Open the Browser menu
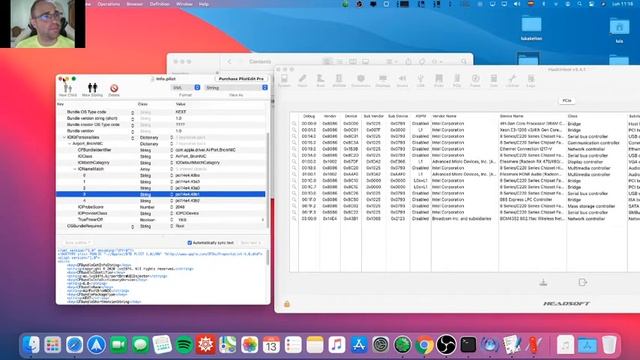This screenshot has height=360, width=640. tap(135, 4)
